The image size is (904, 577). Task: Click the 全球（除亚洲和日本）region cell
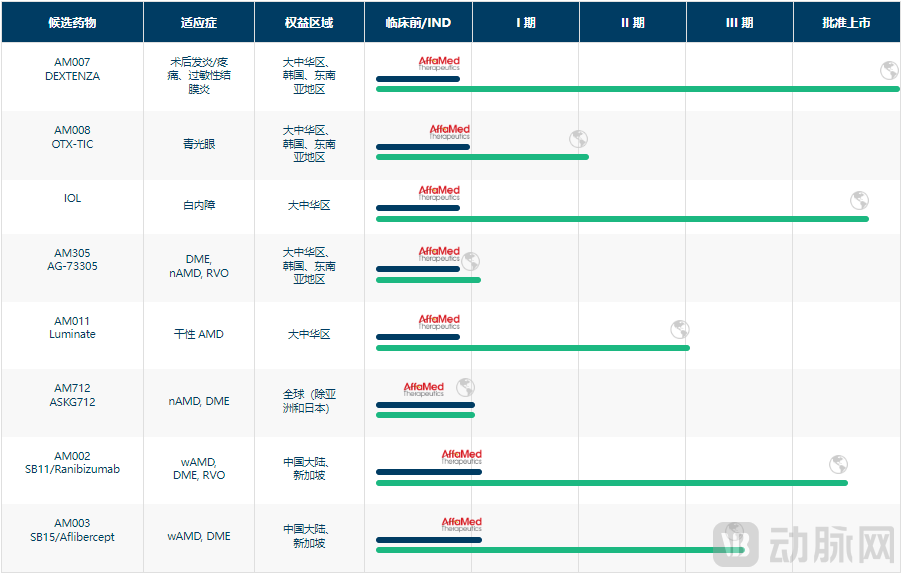coord(309,401)
